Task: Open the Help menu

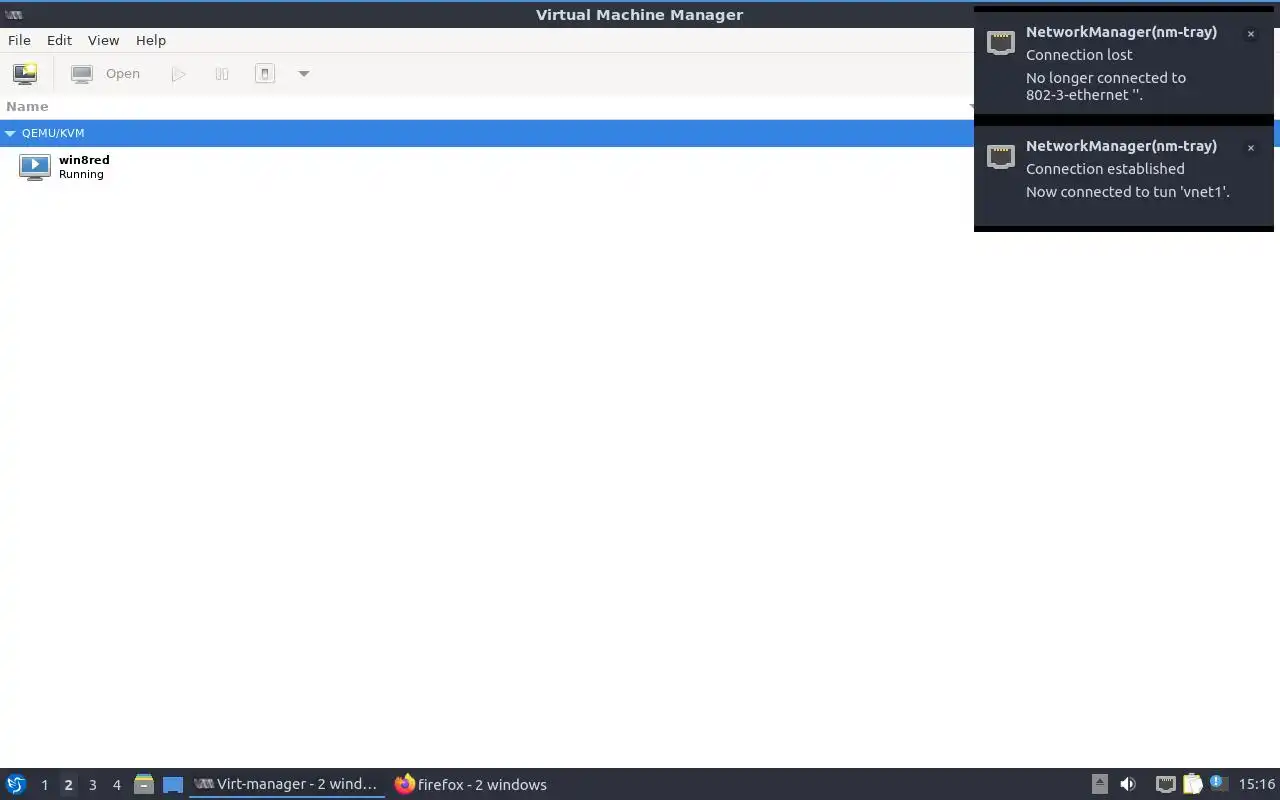Action: point(151,40)
